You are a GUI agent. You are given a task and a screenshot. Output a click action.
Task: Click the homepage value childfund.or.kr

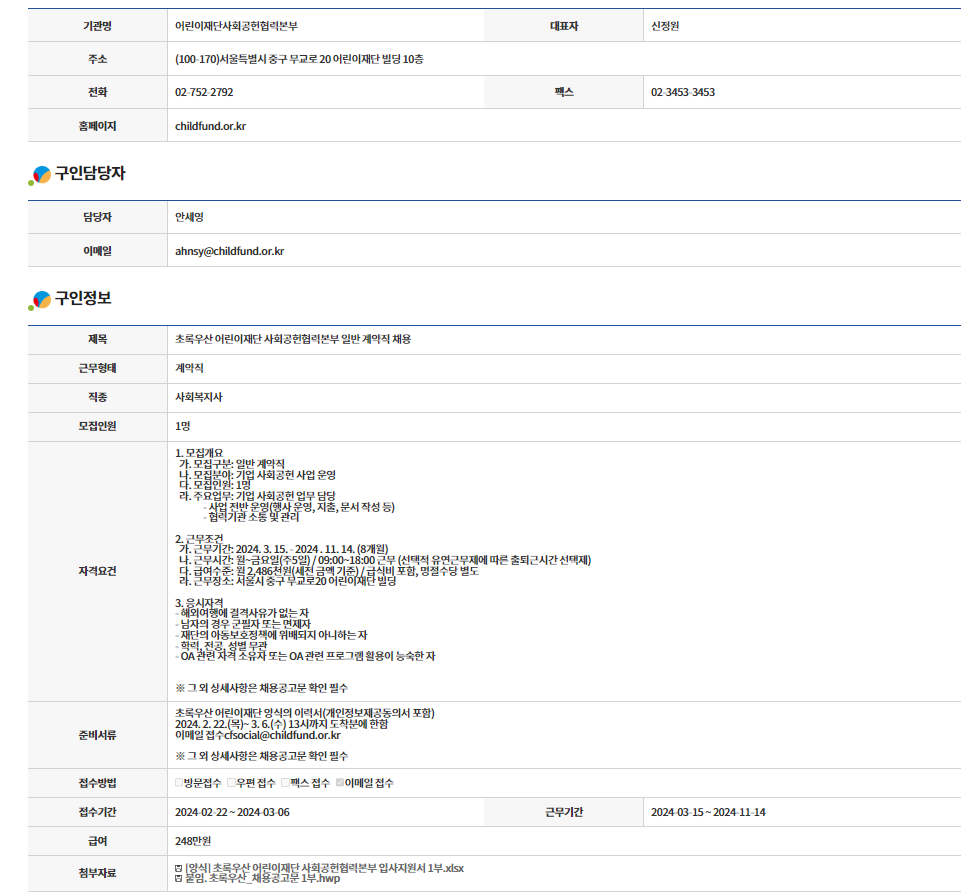[210, 126]
